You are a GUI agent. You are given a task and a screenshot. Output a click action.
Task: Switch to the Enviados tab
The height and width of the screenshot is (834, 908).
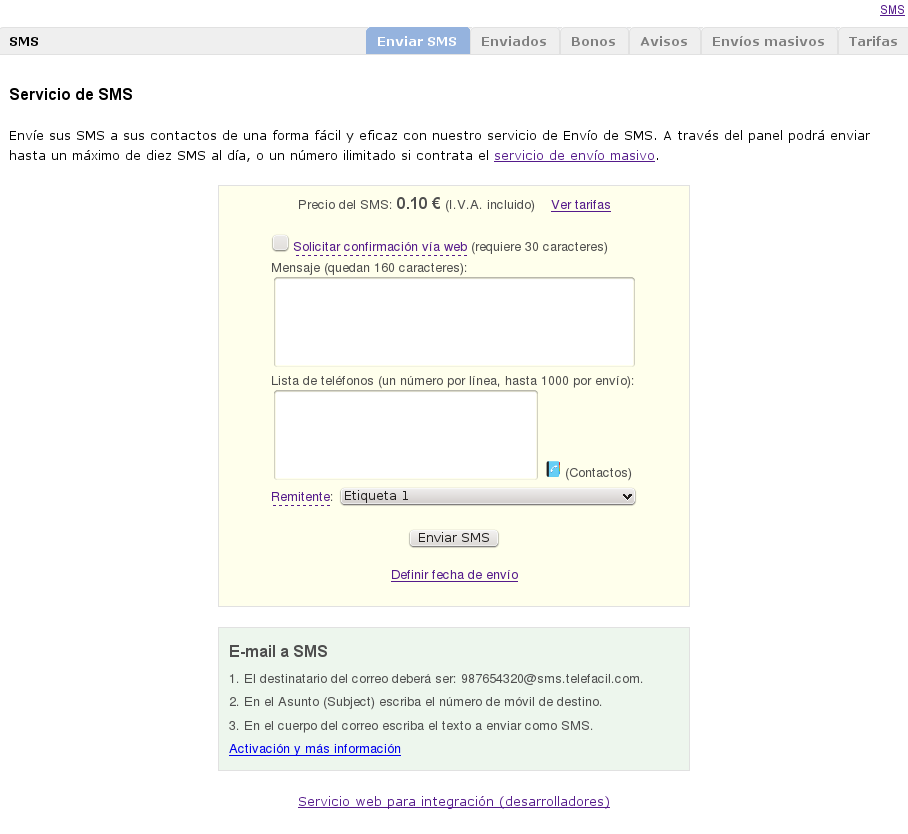(513, 42)
